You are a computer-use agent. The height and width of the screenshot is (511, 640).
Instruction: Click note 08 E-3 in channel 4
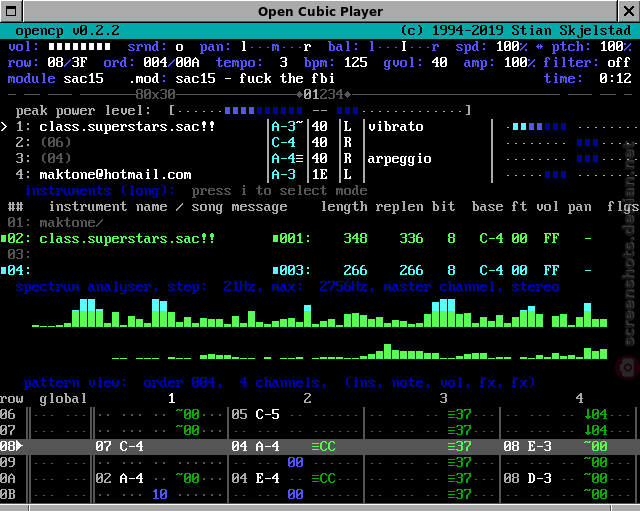528,446
